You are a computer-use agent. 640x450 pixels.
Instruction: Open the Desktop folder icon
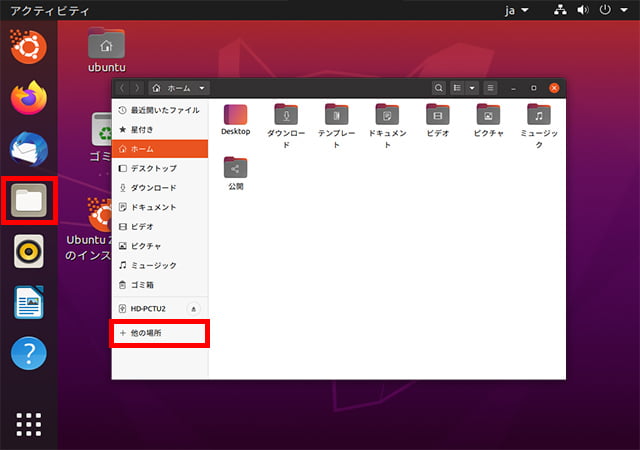[236, 114]
